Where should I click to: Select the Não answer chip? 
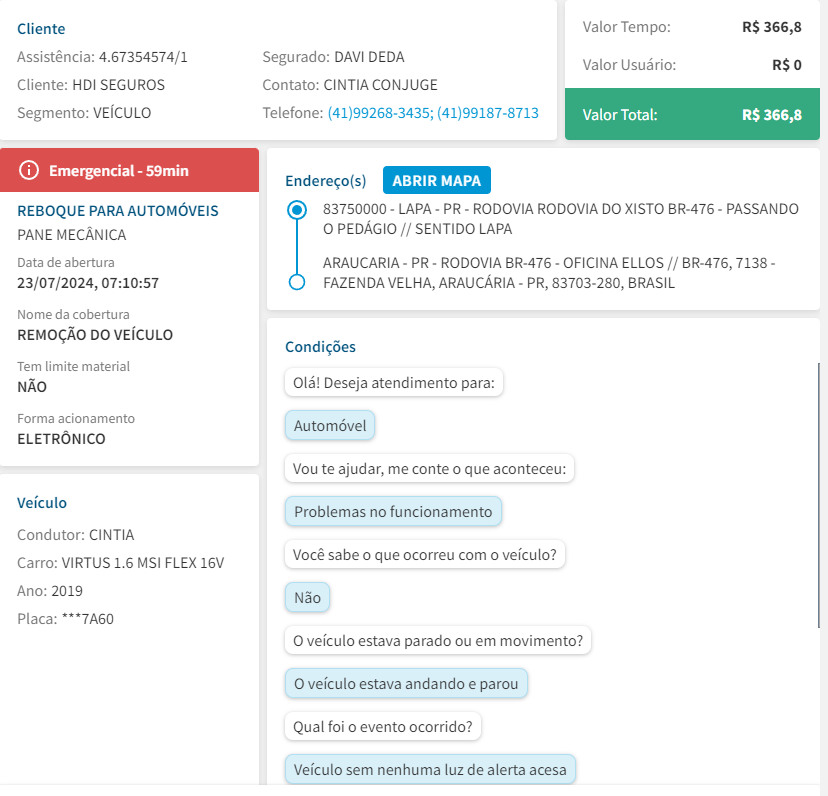[307, 598]
